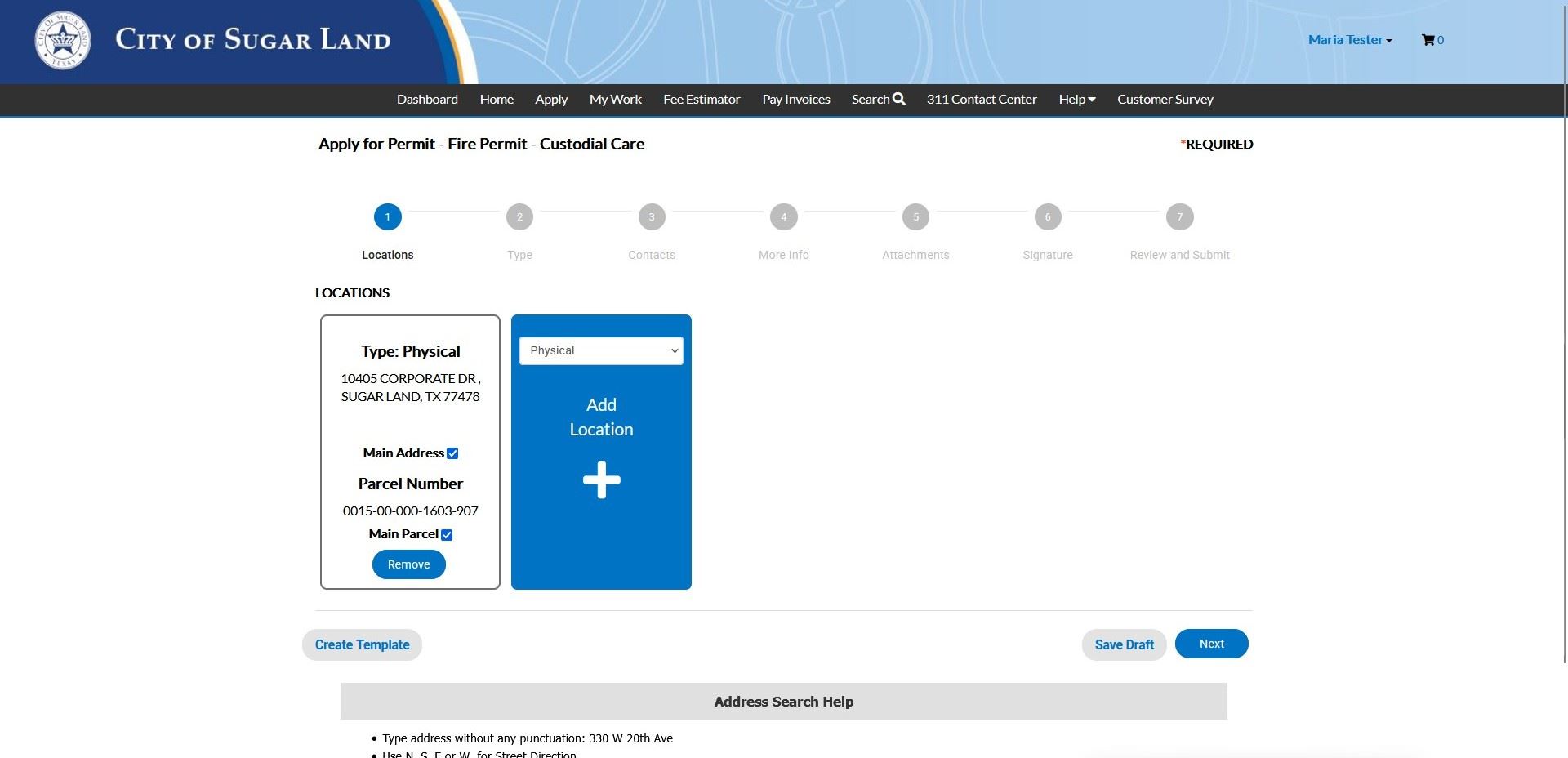This screenshot has height=758, width=1568.
Task: View the shopping cart
Action: tap(1432, 39)
